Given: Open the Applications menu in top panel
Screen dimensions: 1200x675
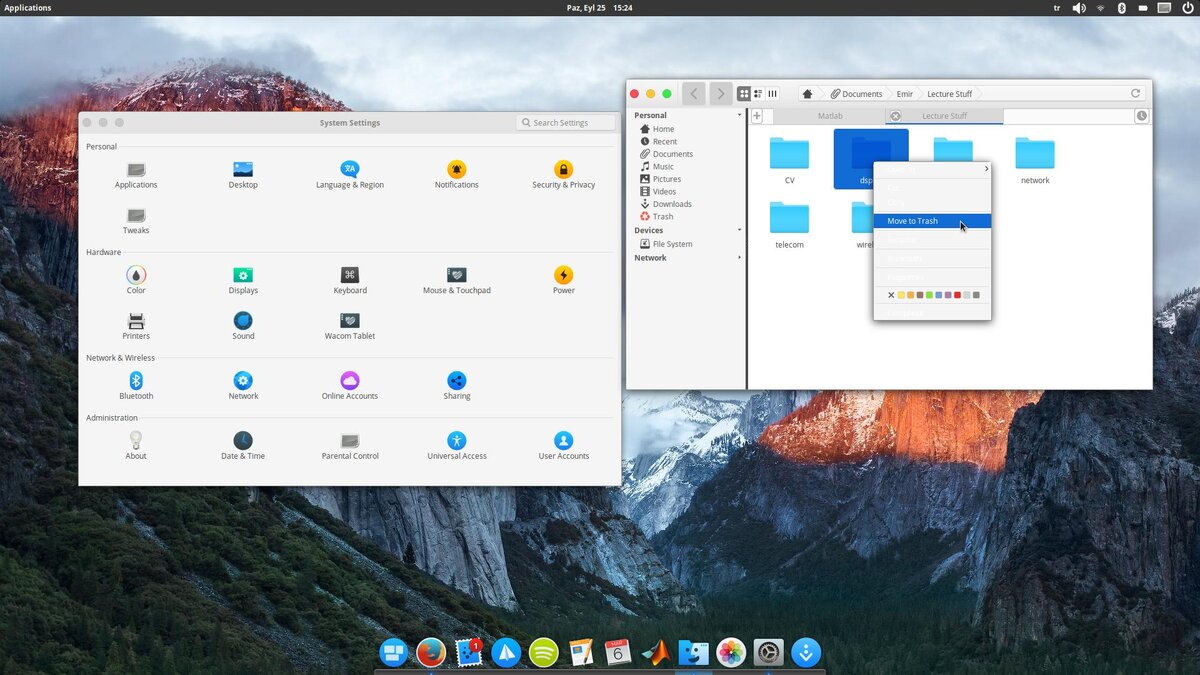Looking at the screenshot, I should coord(28,8).
